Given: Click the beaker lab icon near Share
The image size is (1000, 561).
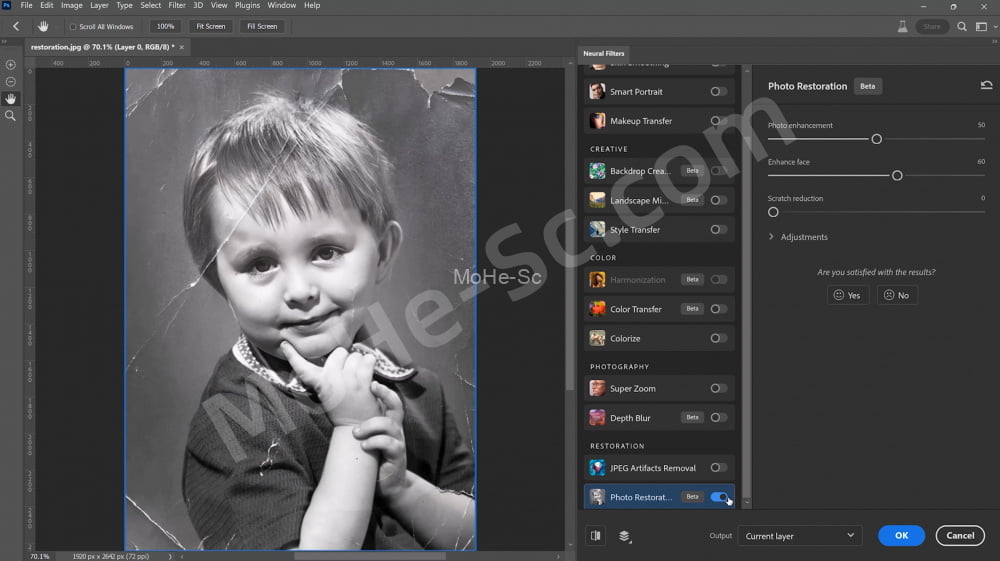Looking at the screenshot, I should (902, 26).
